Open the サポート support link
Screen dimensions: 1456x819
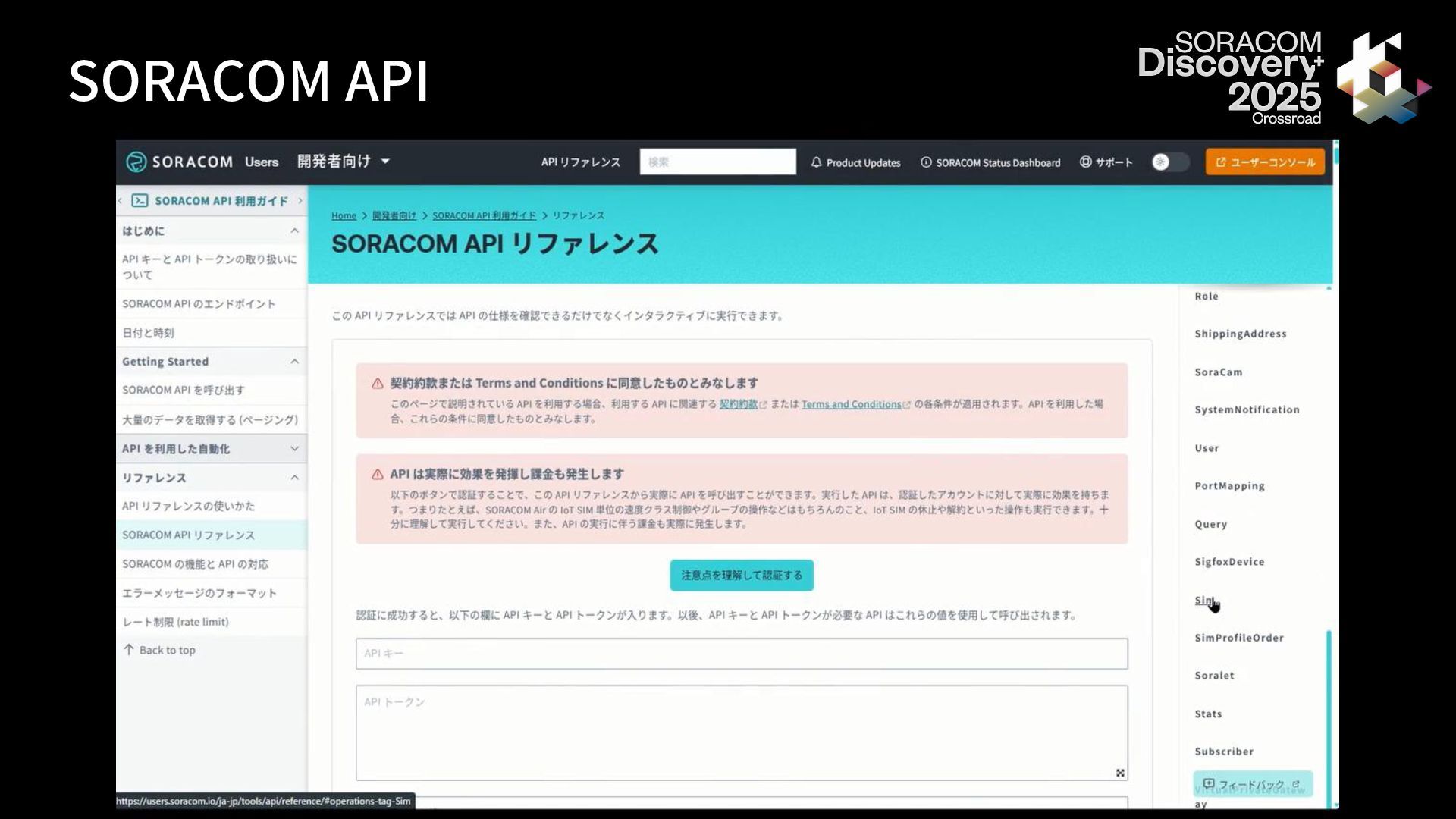1106,162
